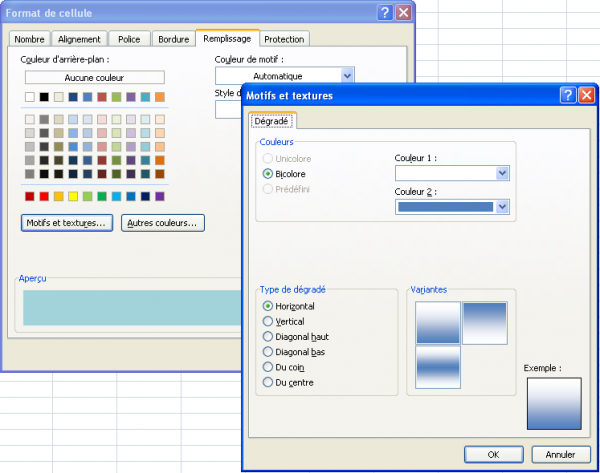This screenshot has width=600, height=473.
Task: Open the Alignement tab
Action: (80, 39)
